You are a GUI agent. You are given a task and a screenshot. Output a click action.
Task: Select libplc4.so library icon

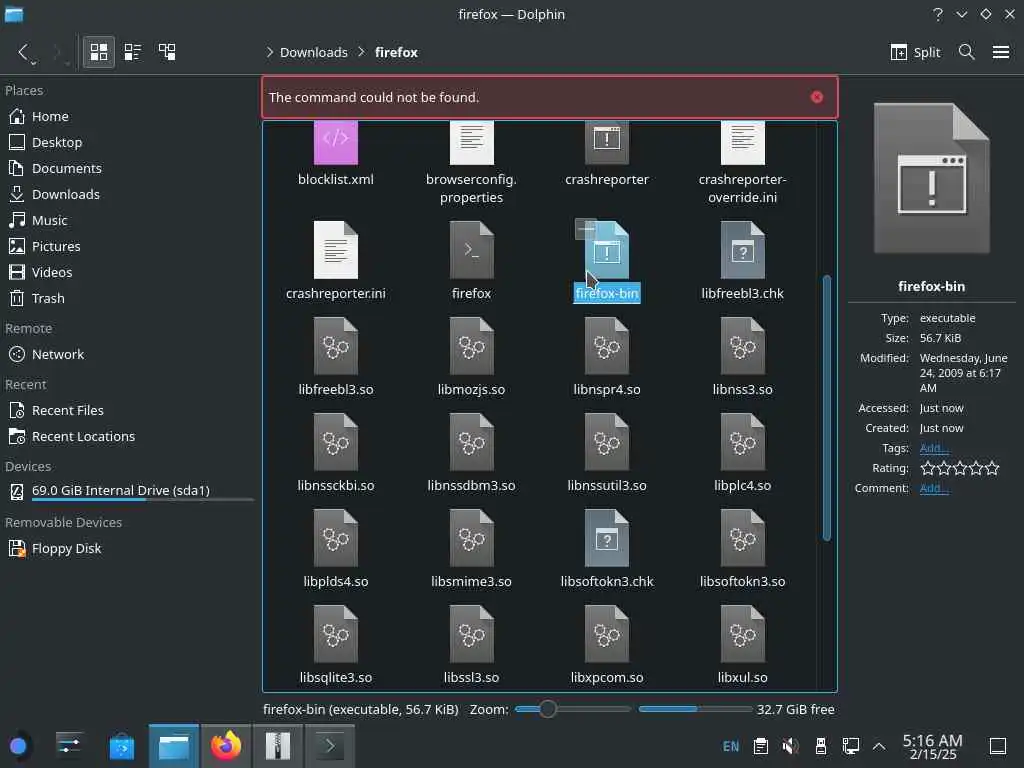pyautogui.click(x=743, y=442)
